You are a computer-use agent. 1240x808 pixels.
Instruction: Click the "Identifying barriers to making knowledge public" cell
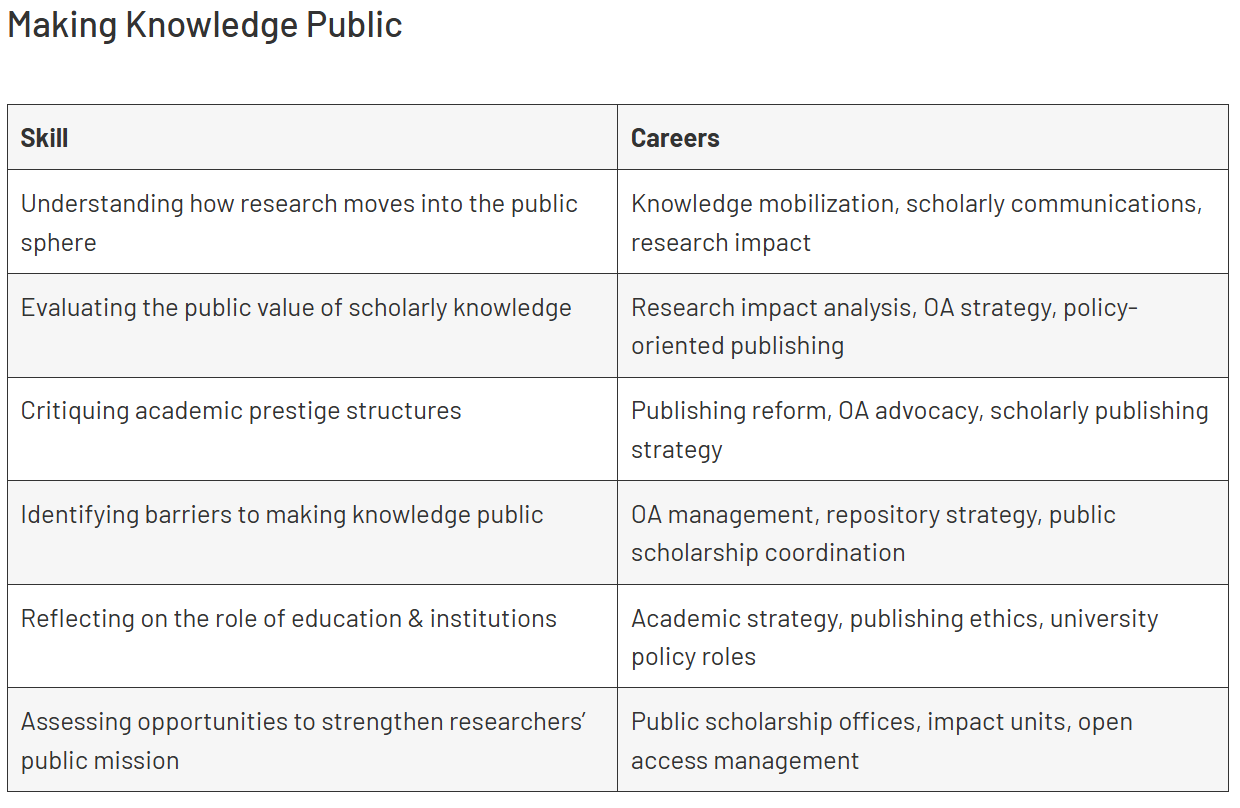click(x=282, y=515)
